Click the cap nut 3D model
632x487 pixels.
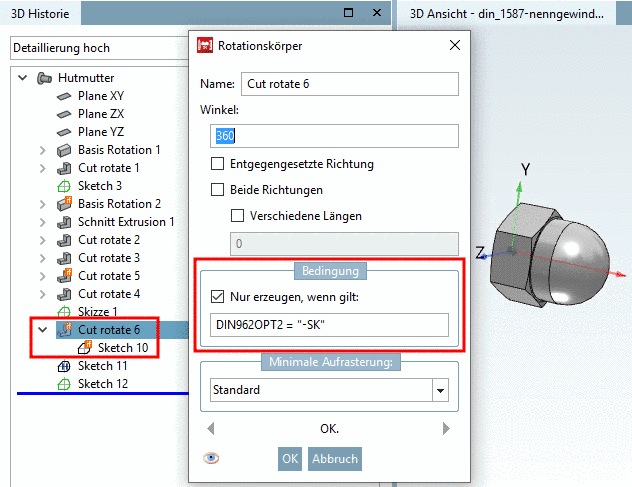point(551,255)
